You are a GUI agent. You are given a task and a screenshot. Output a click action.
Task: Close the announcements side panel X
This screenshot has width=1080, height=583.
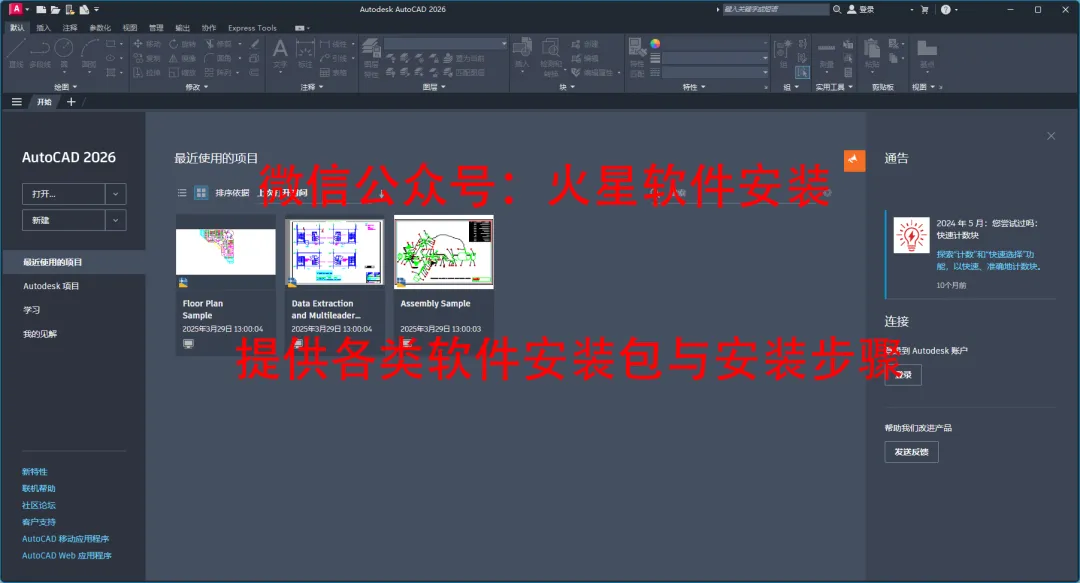(x=1051, y=136)
